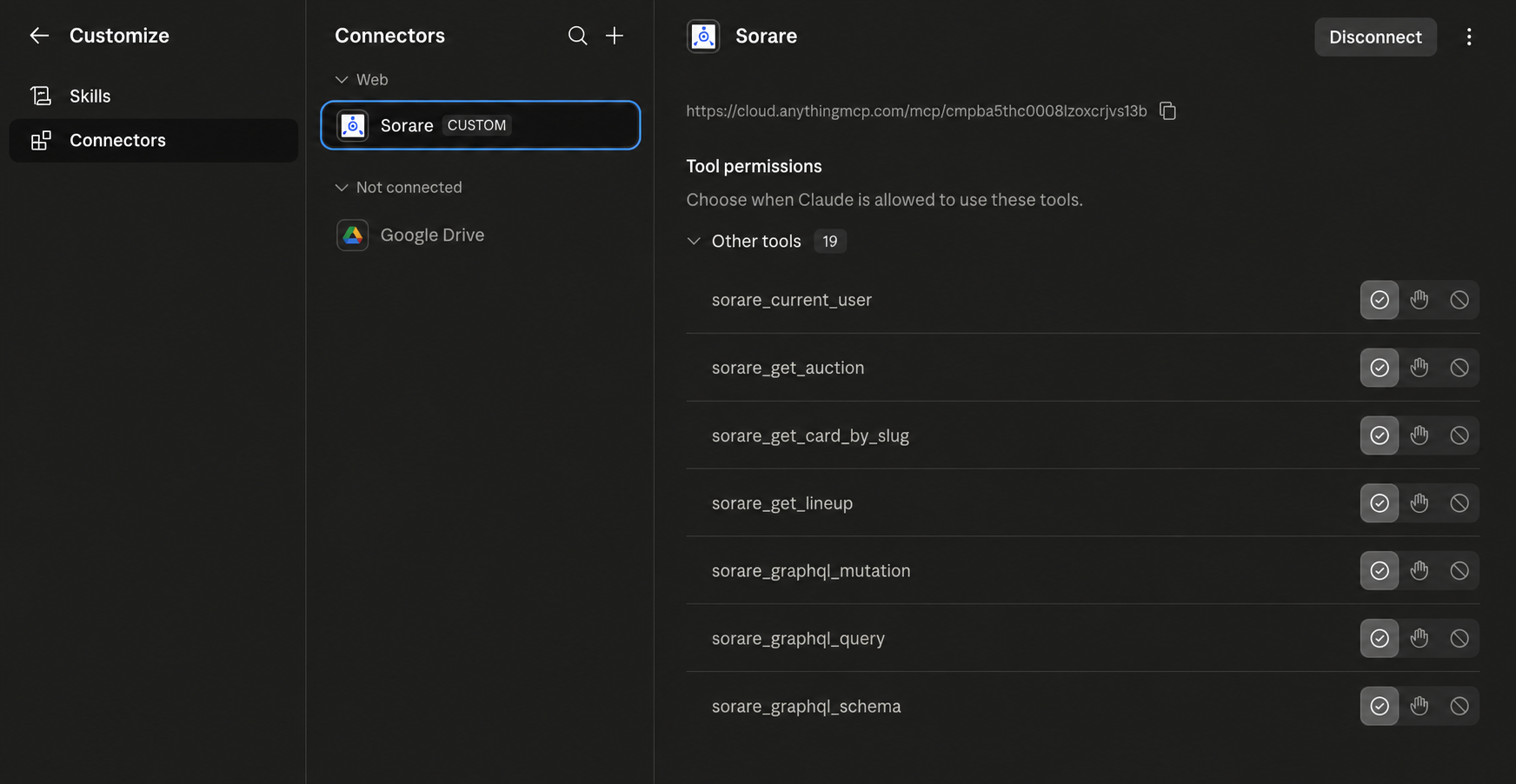1516x784 pixels.
Task: Go back using the Customize arrow
Action: click(39, 36)
